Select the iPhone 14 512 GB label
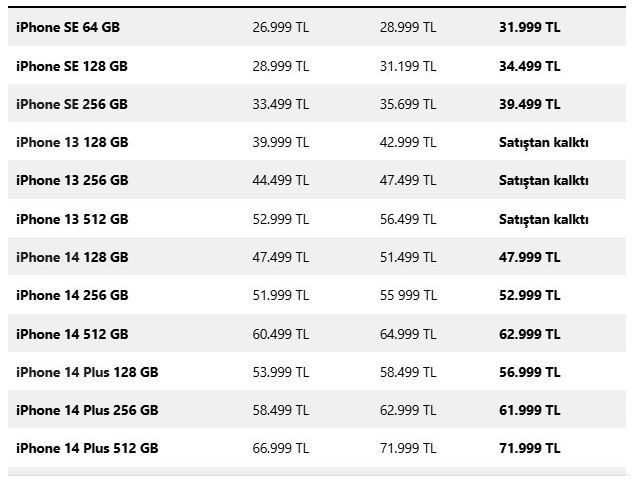This screenshot has height=480, width=639. tap(72, 334)
